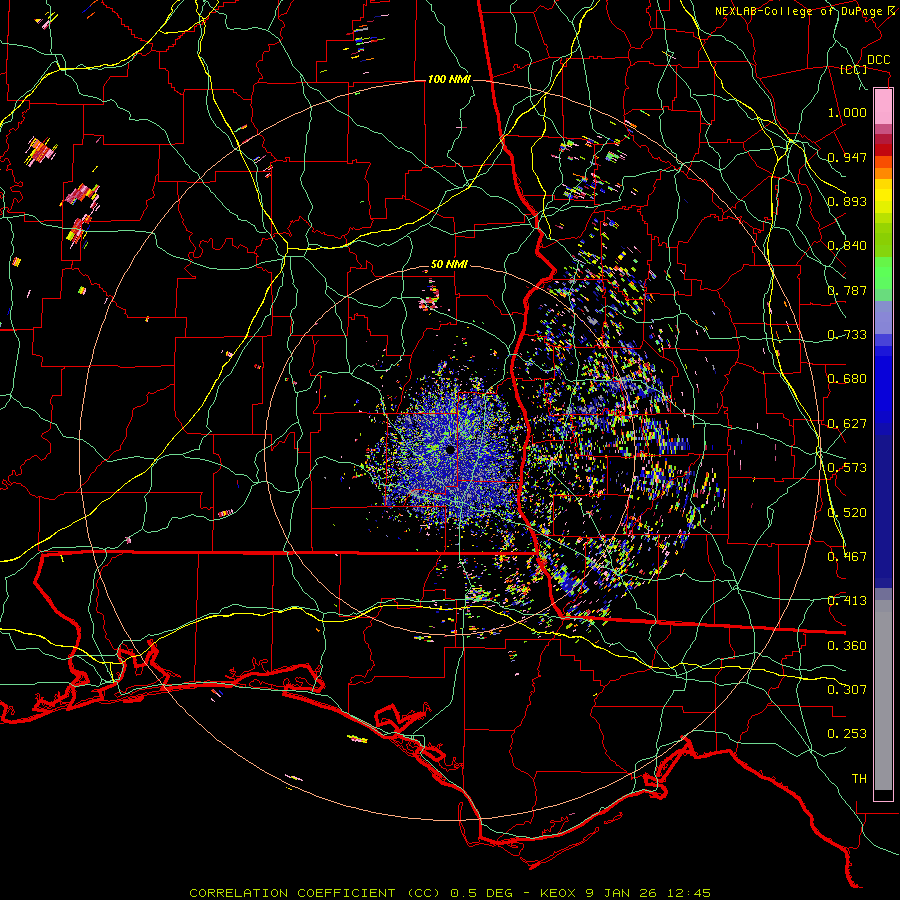Select the 0.840 legend value
This screenshot has height=900, width=900.
(x=847, y=246)
